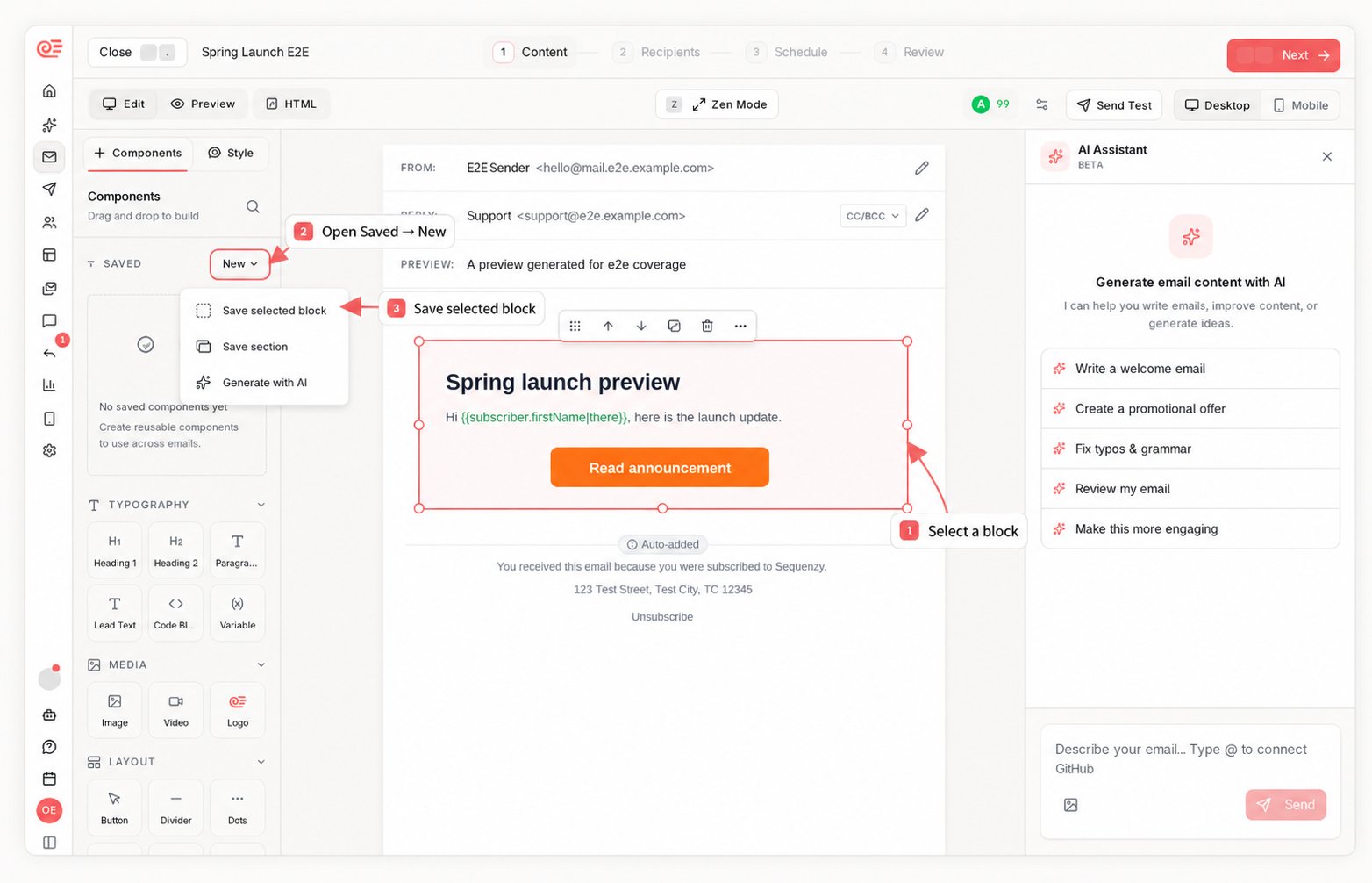This screenshot has width=1372, height=883.
Task: Switch to Desktop view
Action: click(1218, 105)
